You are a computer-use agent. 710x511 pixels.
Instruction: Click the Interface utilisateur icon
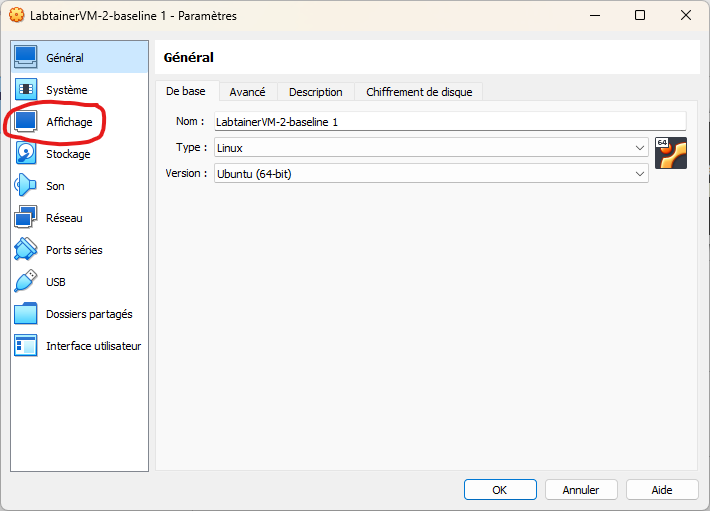[26, 346]
